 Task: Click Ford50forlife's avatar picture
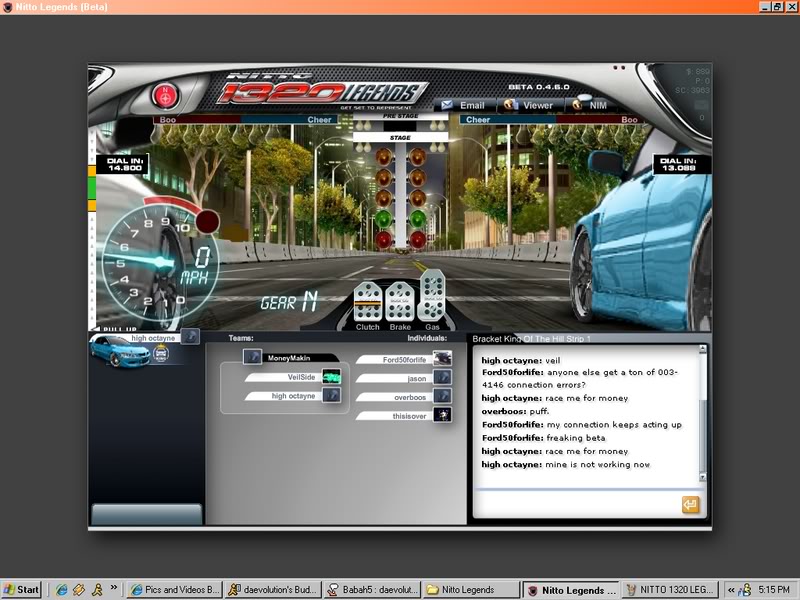(442, 358)
